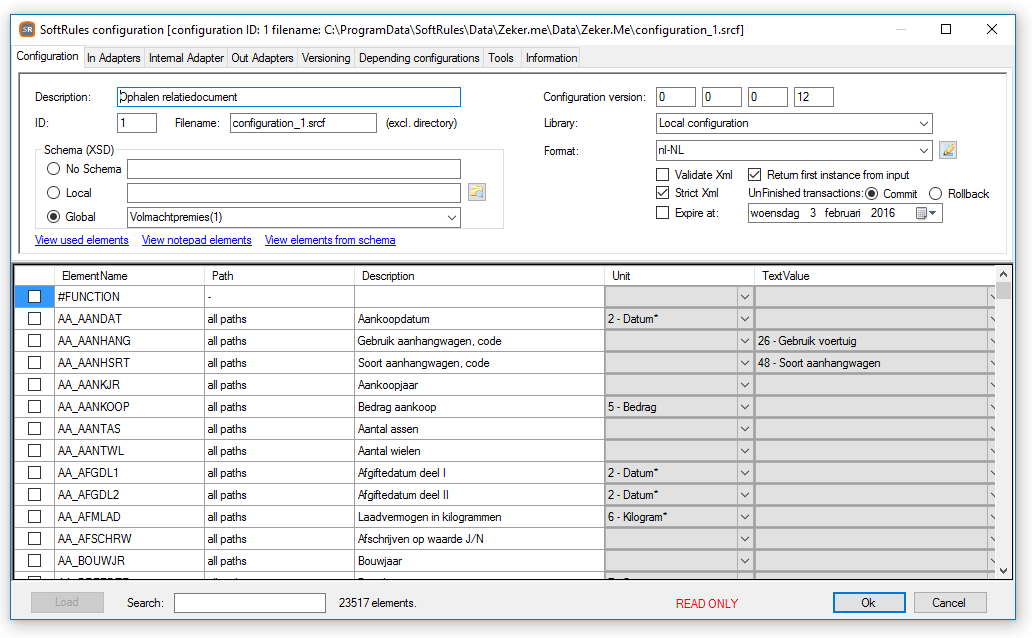This screenshot has height=638, width=1032.
Task: Show the Information tab
Action: 552,58
